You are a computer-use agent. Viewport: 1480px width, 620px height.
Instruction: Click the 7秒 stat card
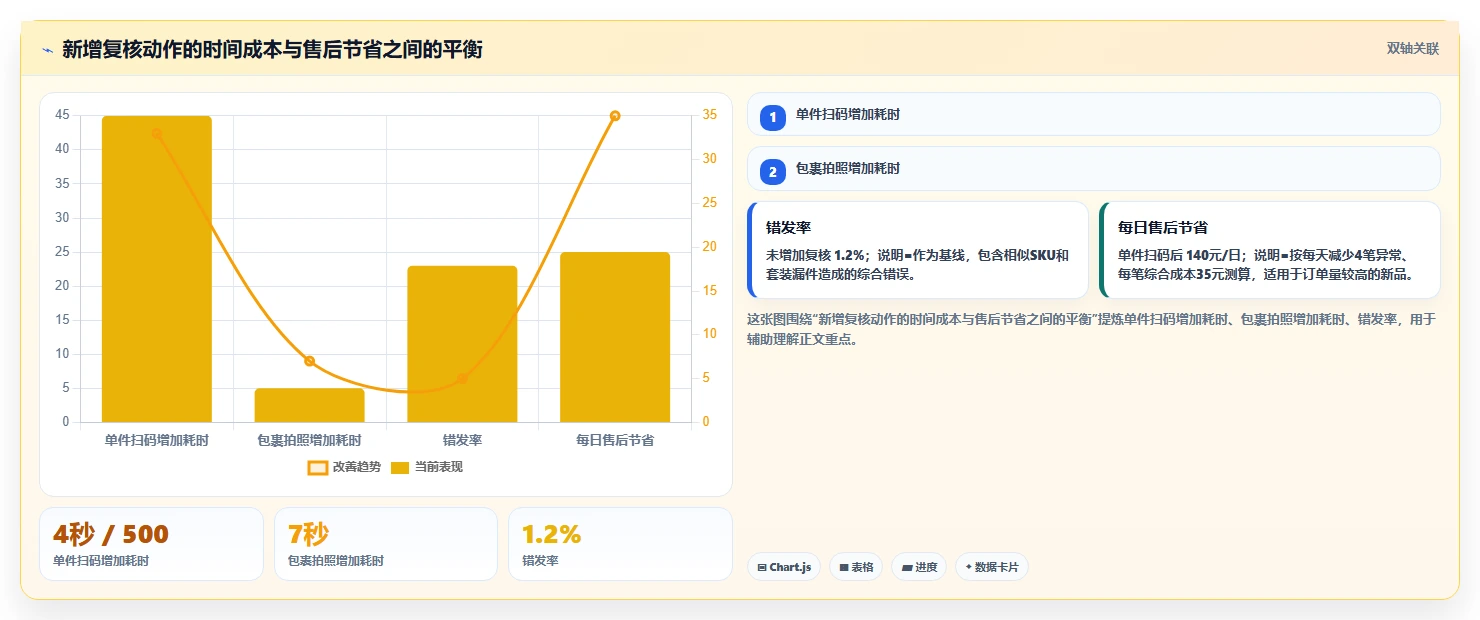(386, 544)
